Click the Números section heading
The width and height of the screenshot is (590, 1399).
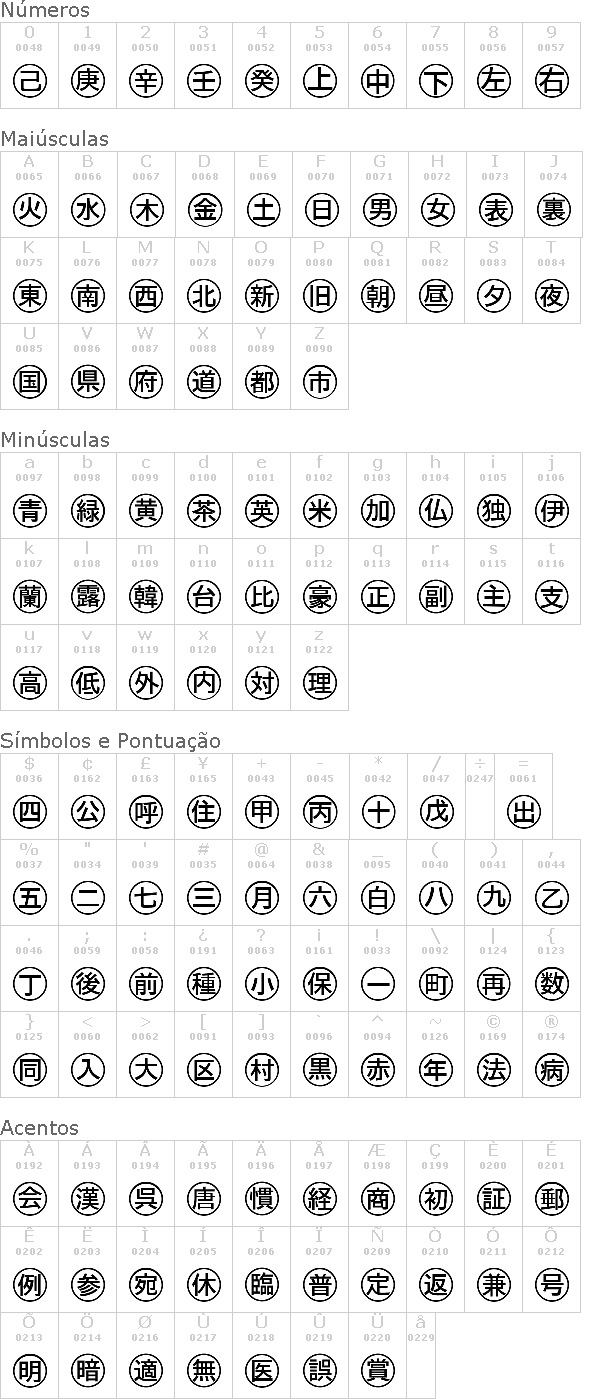click(x=45, y=10)
